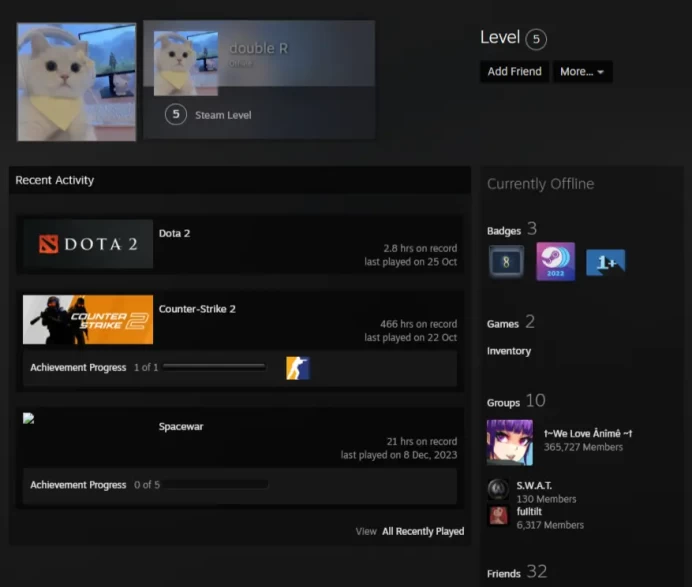Screen dimensions: 692x587
Task: Click the broken Spacewar image icon
Action: [29, 418]
